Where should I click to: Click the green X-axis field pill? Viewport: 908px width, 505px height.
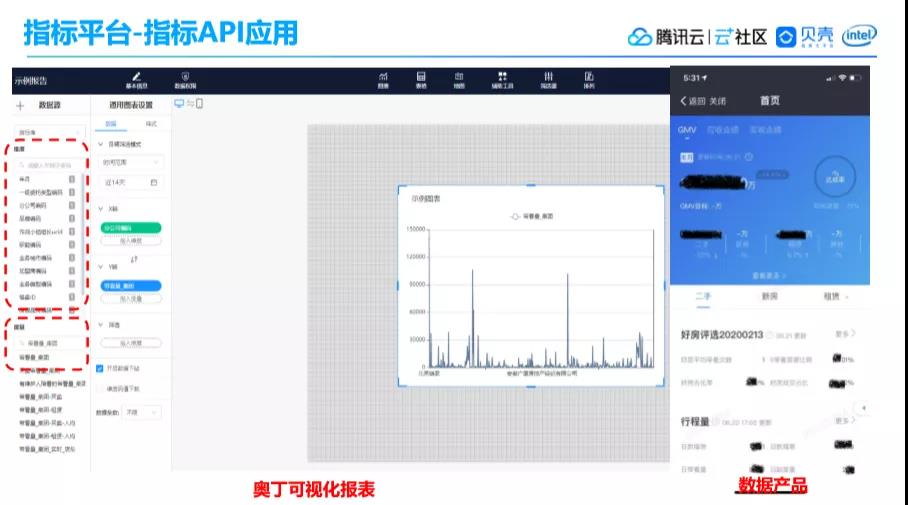(131, 228)
